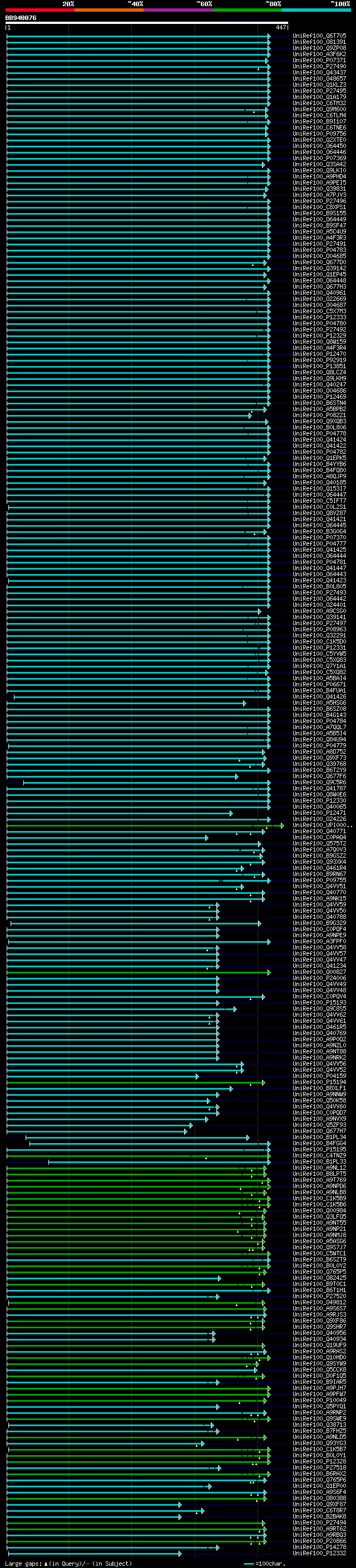
Task: Open hit UniRef100_C6TM32
Action: pyautogui.click(x=319, y=103)
